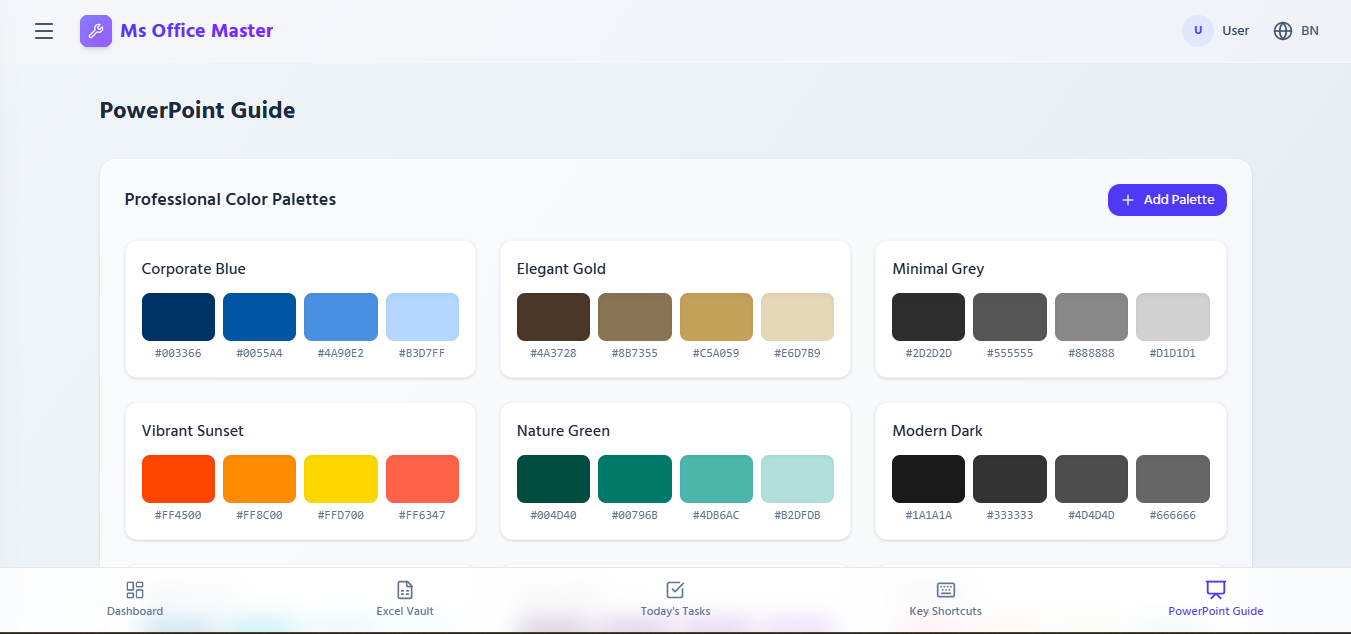Click the PowerPoint Guide page heading
The height and width of the screenshot is (634, 1351).
point(197,110)
